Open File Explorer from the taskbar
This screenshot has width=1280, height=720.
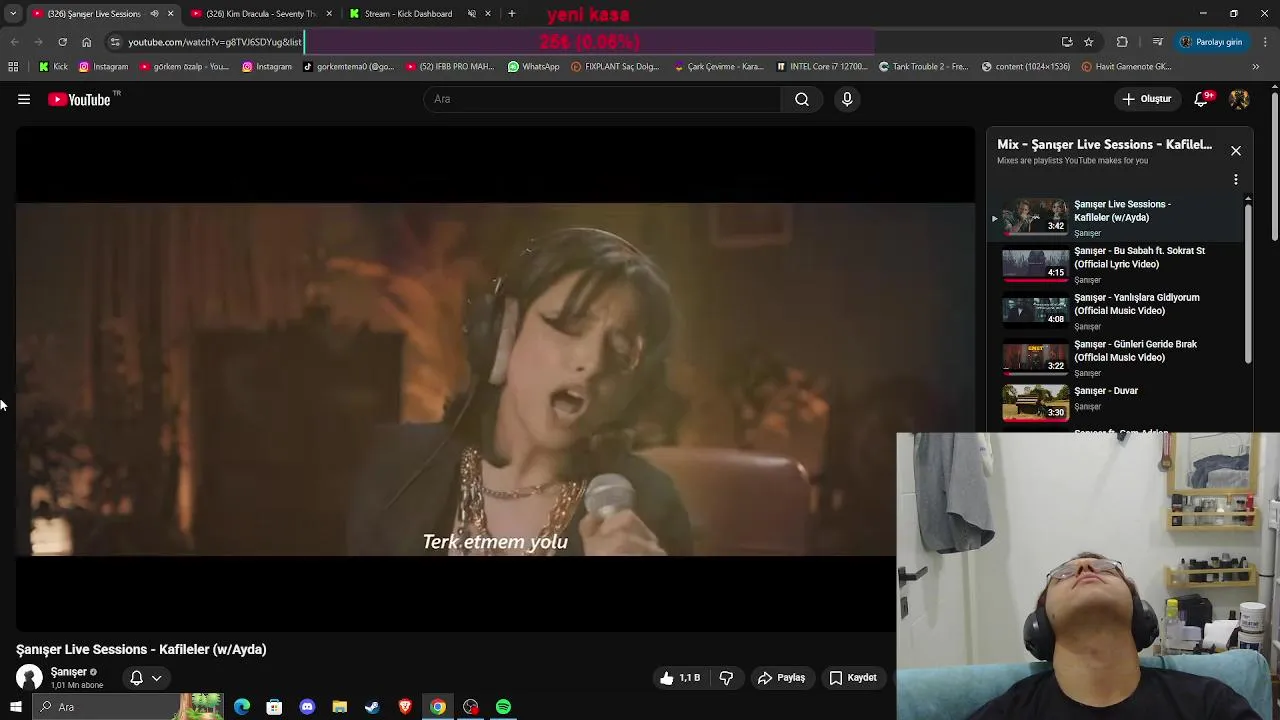pyautogui.click(x=340, y=707)
